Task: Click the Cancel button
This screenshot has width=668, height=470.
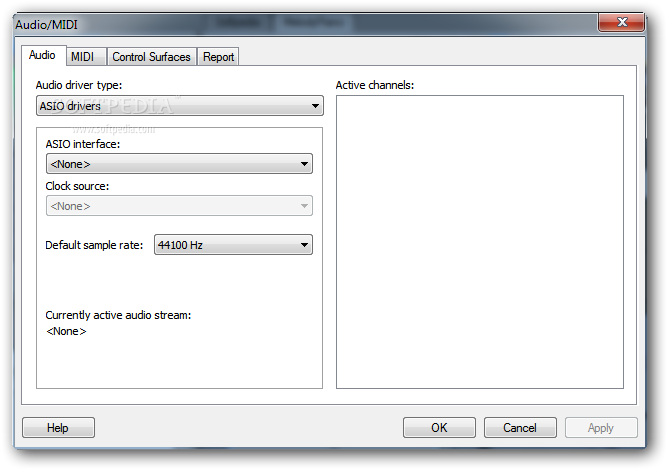Action: (x=520, y=427)
